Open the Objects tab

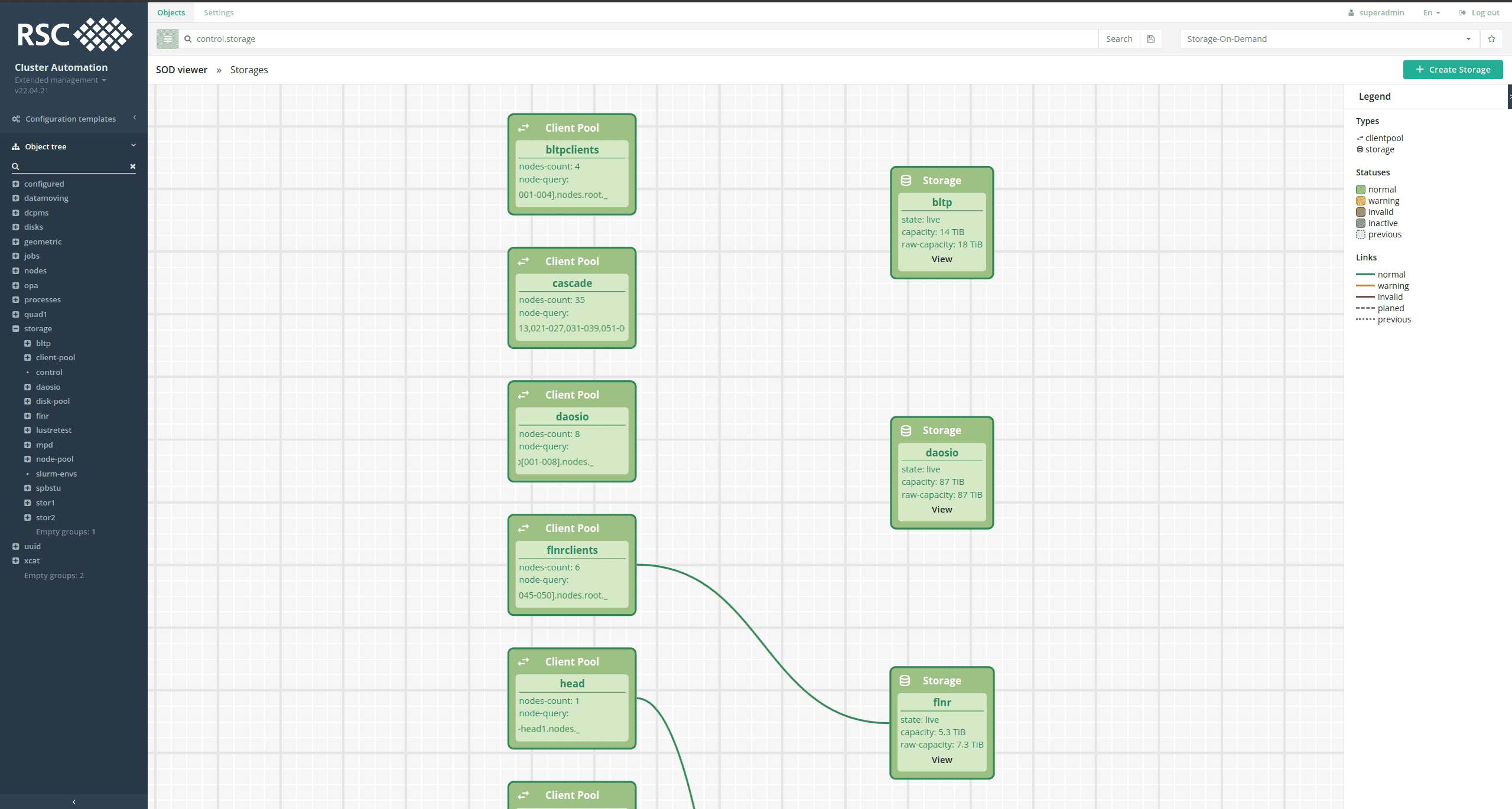click(171, 12)
